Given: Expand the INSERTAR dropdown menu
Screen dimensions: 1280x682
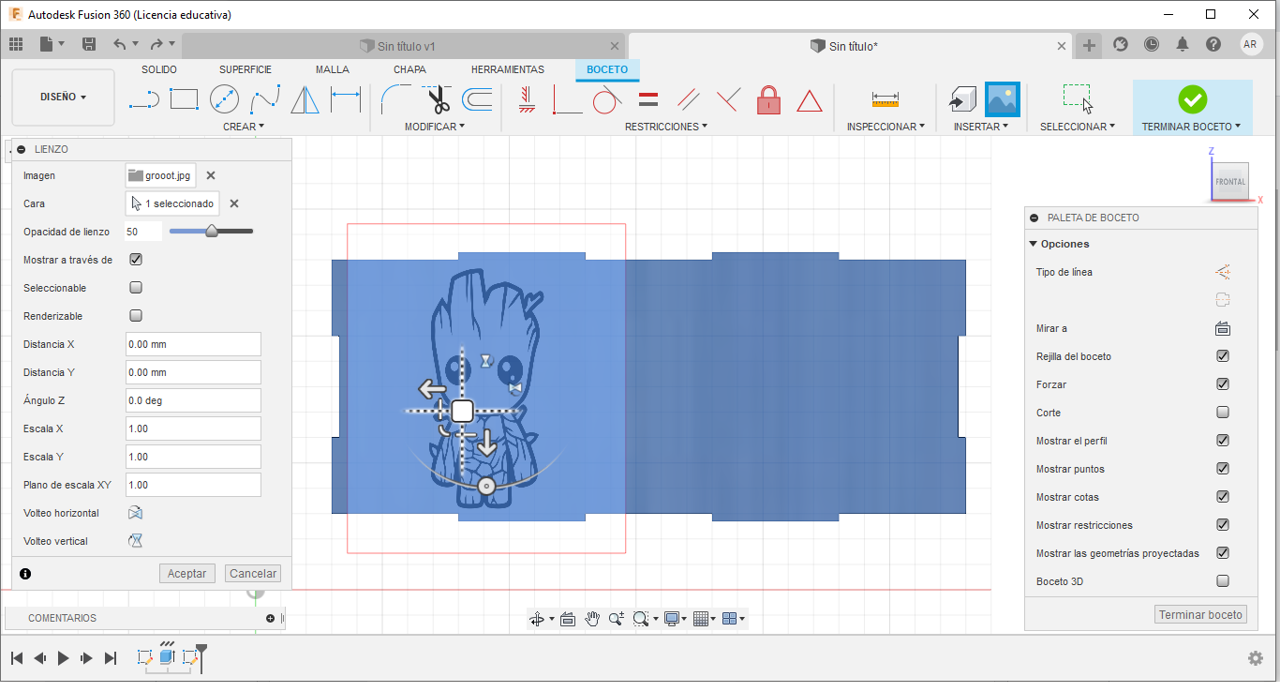Looking at the screenshot, I should 981,127.
